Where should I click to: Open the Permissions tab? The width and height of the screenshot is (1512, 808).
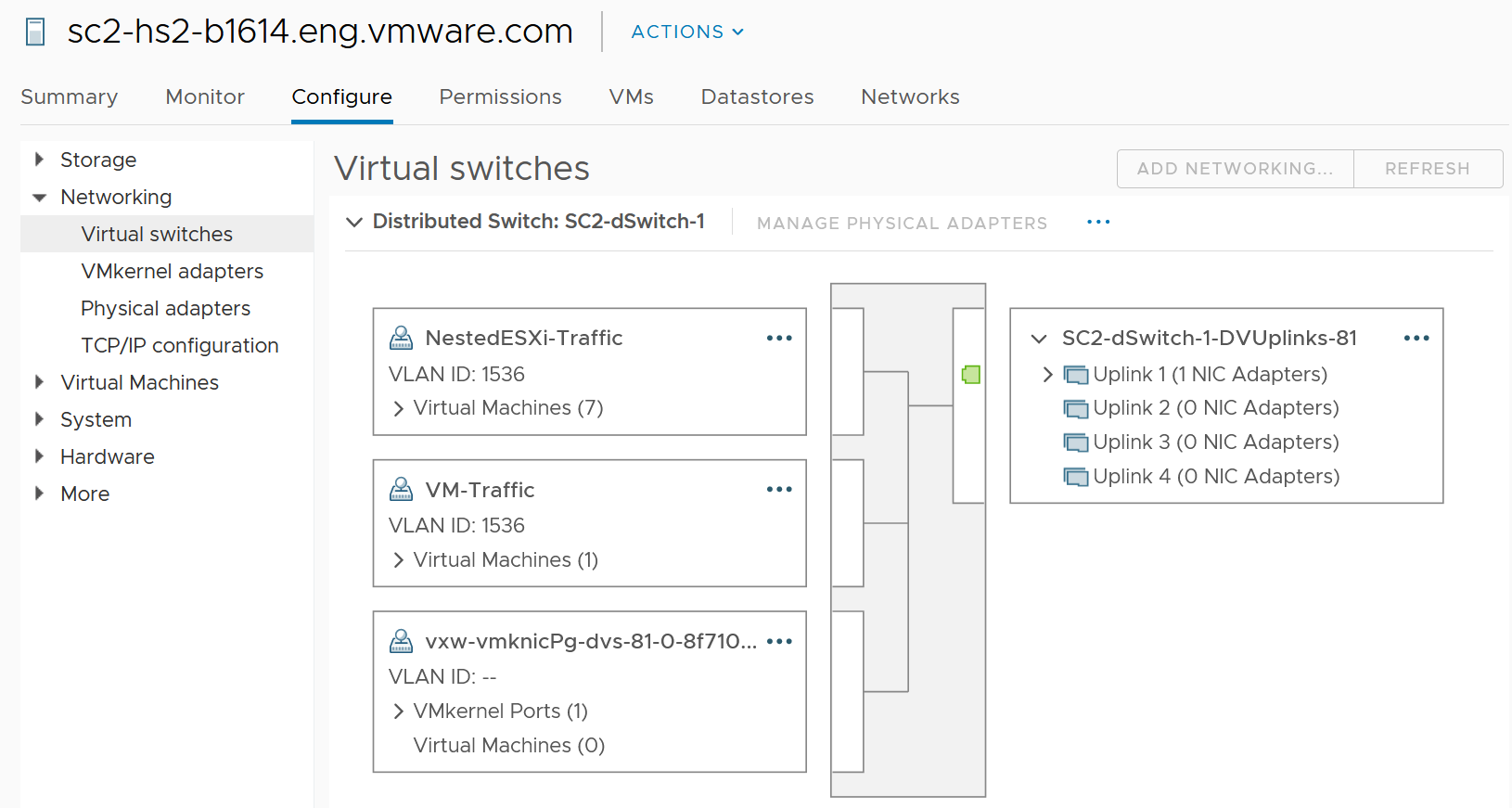coord(501,96)
